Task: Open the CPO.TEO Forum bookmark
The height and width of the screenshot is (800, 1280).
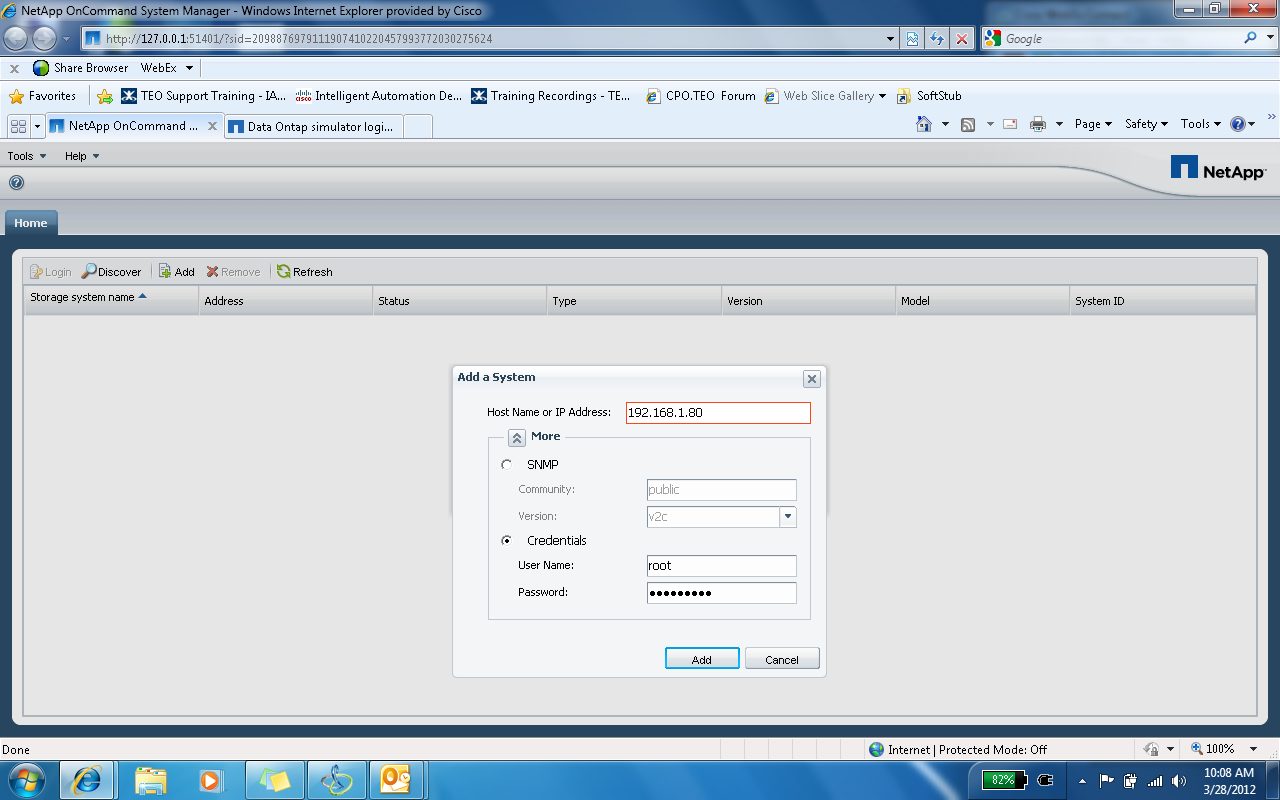Action: click(x=701, y=96)
